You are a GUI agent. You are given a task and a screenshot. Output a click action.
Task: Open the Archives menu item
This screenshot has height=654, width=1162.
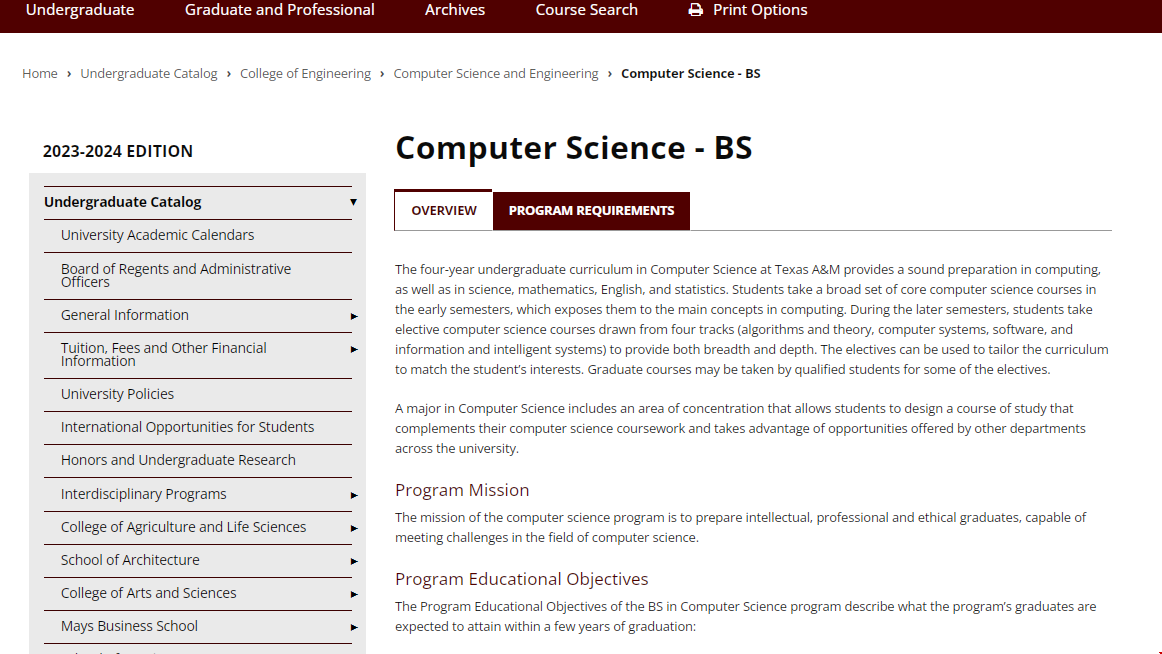[x=454, y=10]
